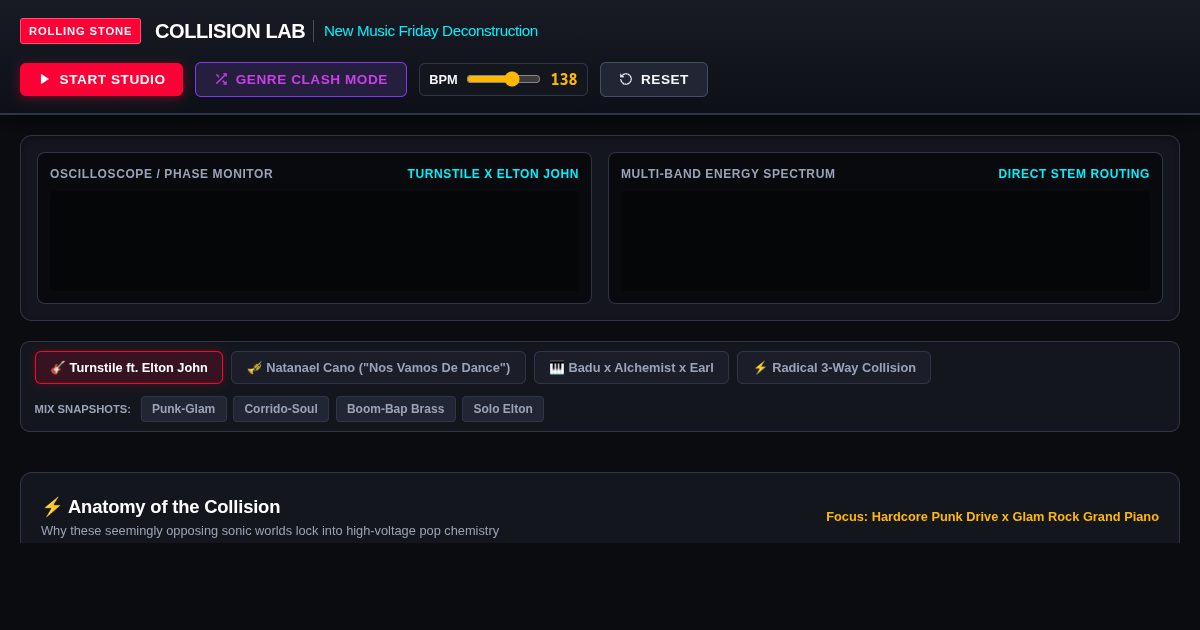Click the Collision Lab title
Viewport: 1200px width, 630px height.
(230, 31)
